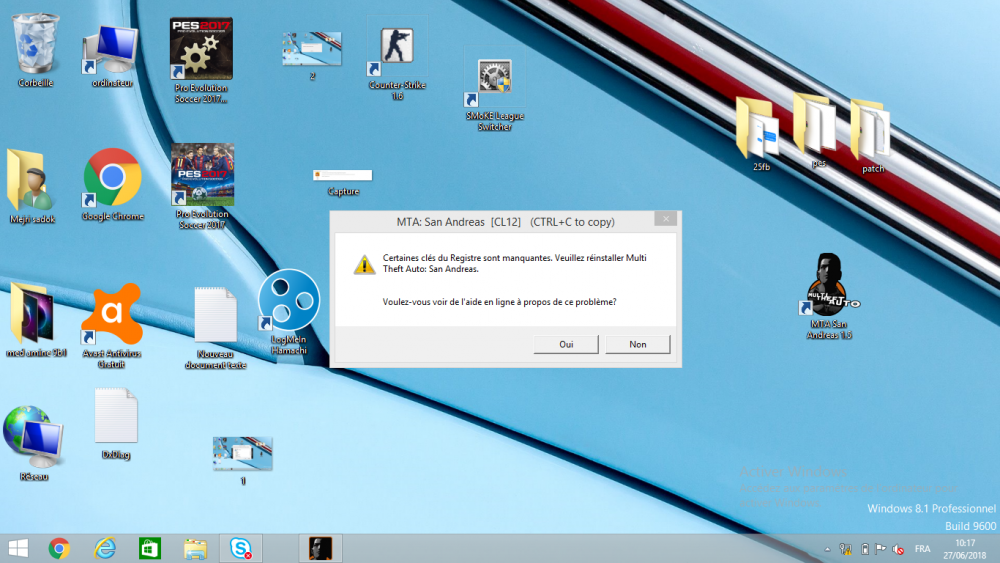Switch to the MTA taskbar item
The image size is (1000, 563).
point(320,548)
